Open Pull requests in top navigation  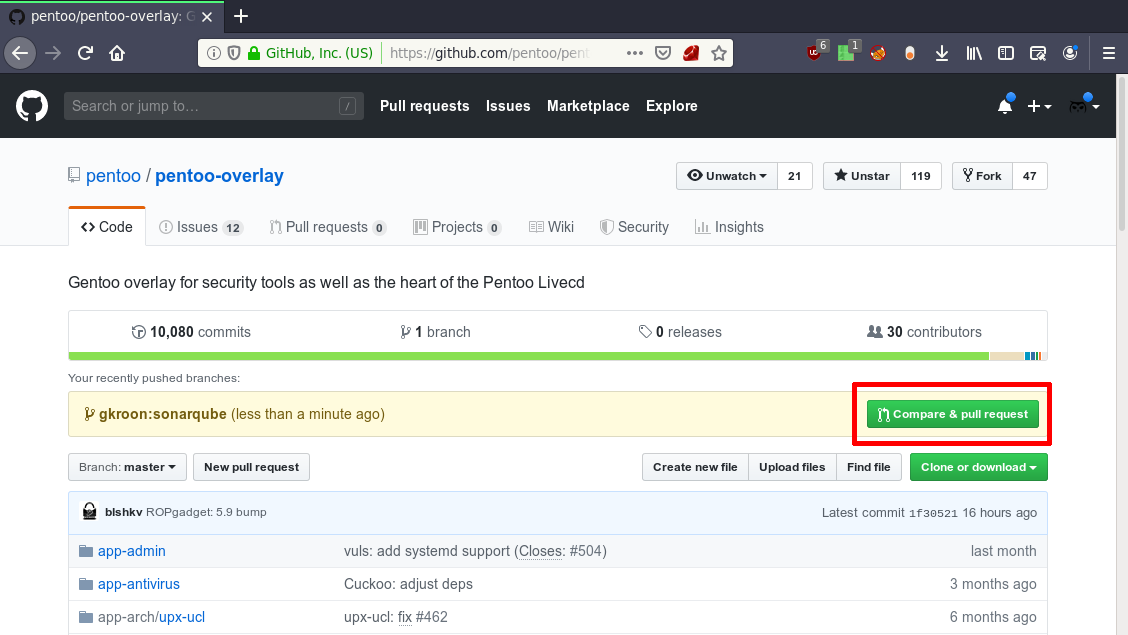click(424, 106)
